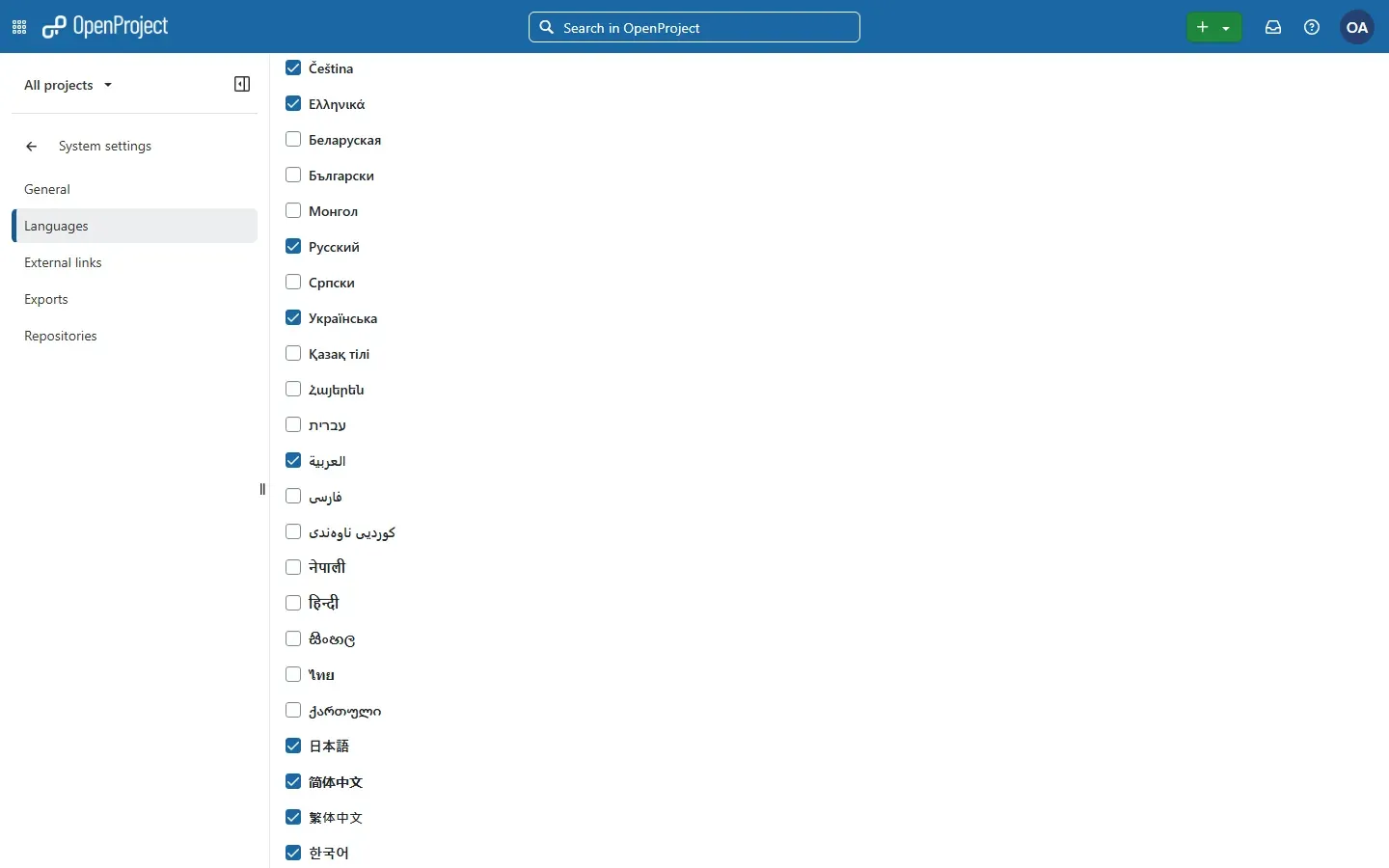Enable the Српски language checkbox
The height and width of the screenshot is (868, 1389).
[293, 282]
